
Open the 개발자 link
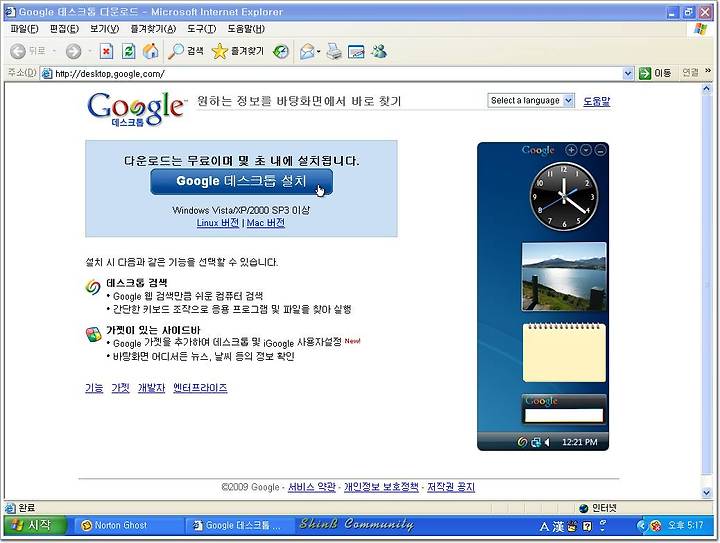151,388
